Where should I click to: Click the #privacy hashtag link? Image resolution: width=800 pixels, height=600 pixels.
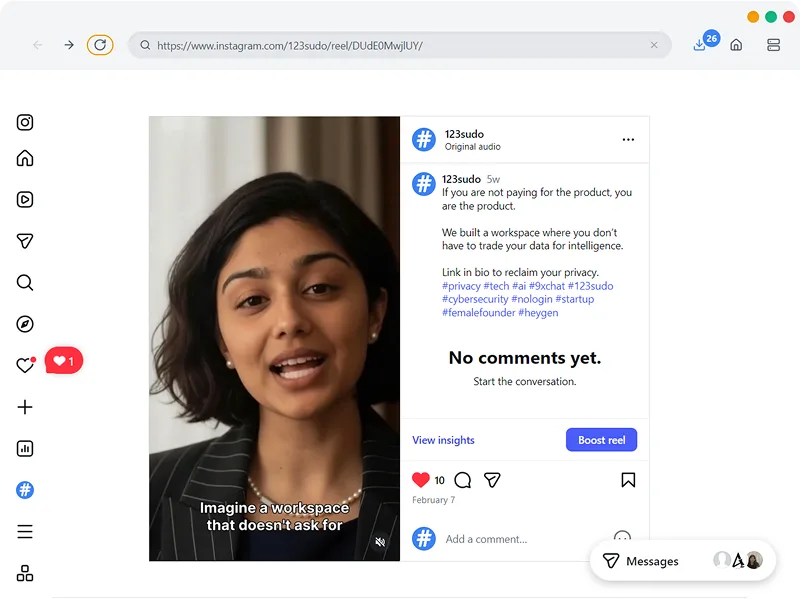[459, 285]
